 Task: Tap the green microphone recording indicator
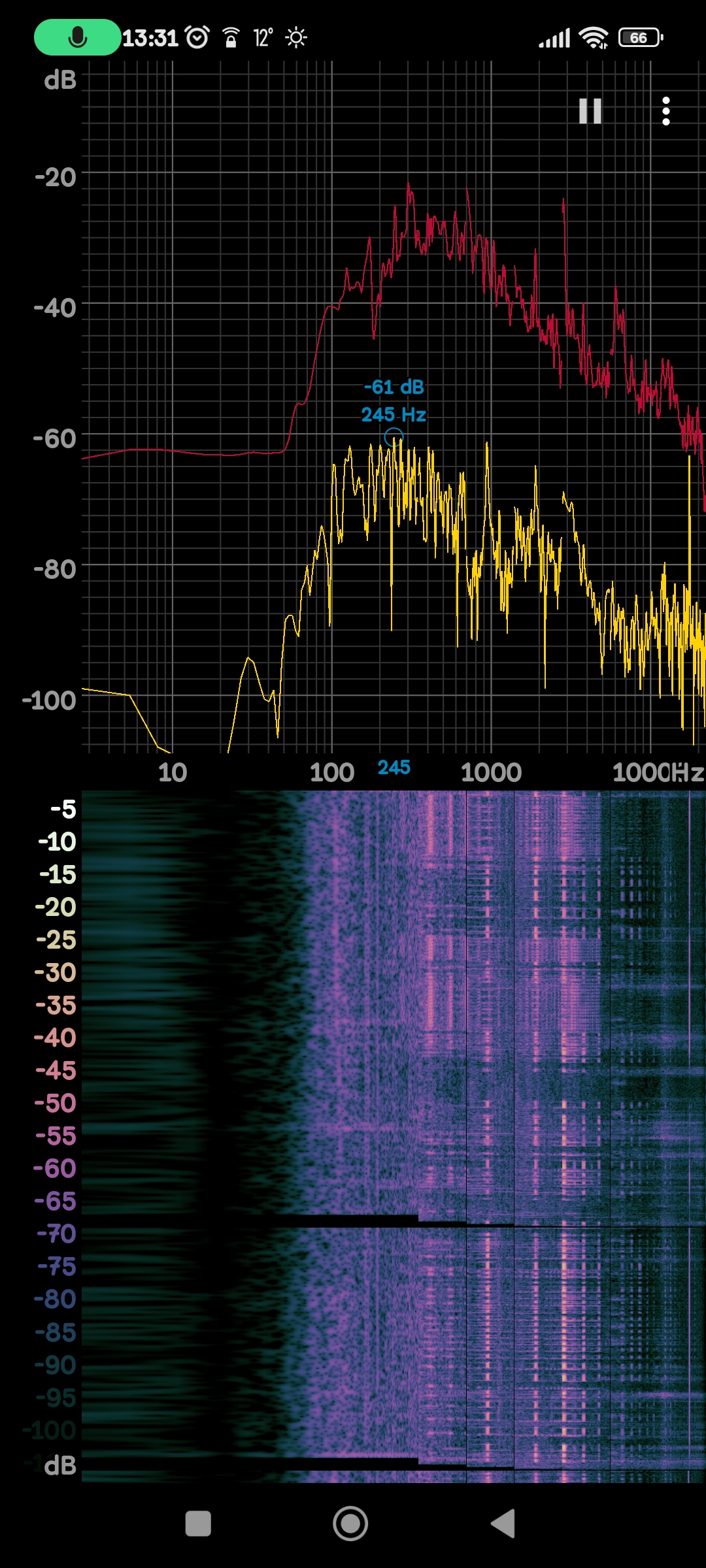77,37
